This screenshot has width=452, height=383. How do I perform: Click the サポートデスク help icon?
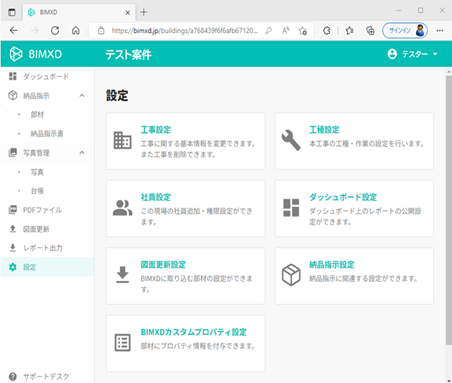tap(13, 376)
